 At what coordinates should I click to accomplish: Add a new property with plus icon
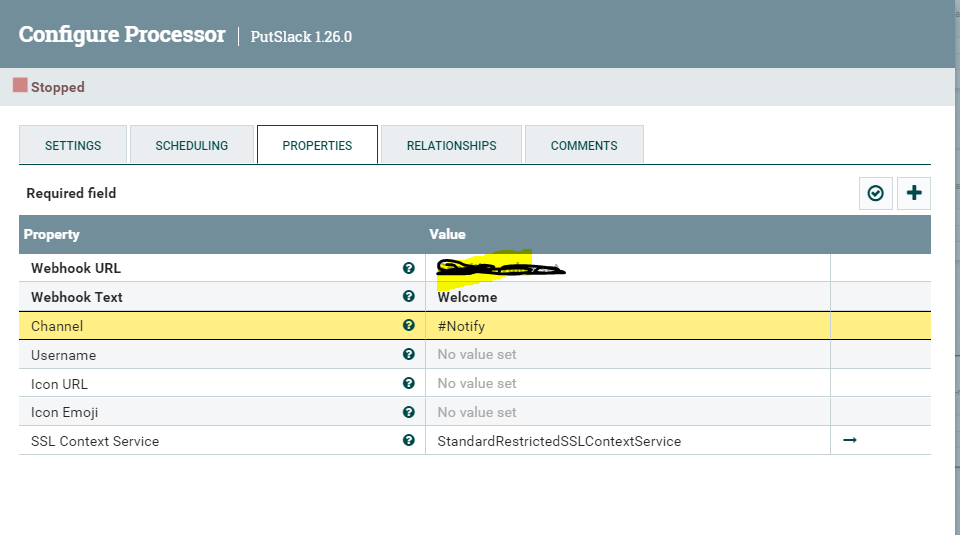pyautogui.click(x=913, y=193)
